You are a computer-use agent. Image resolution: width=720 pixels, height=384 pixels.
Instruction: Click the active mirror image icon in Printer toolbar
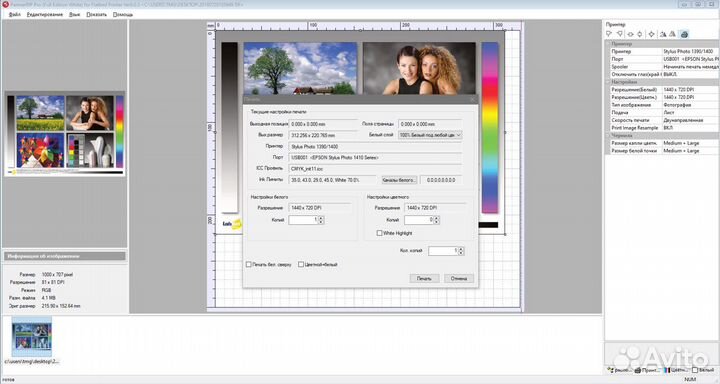click(663, 34)
